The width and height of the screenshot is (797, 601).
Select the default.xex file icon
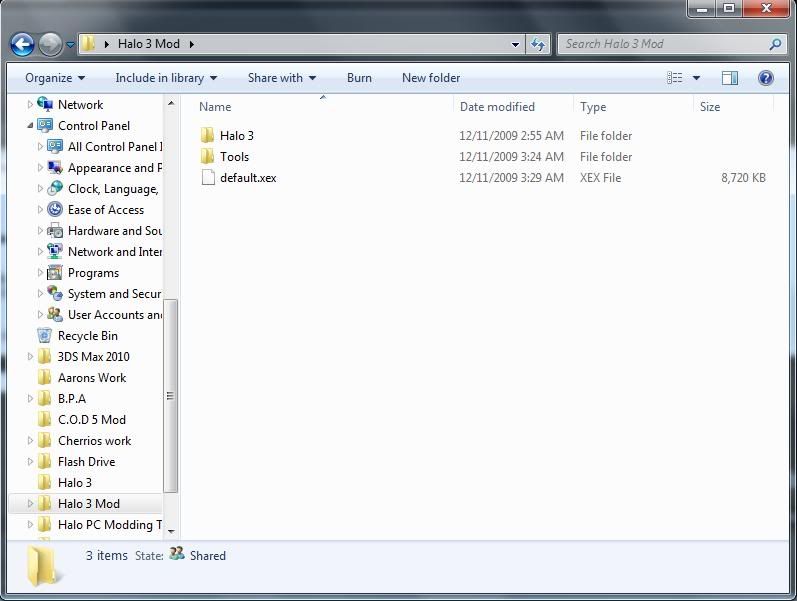pyautogui.click(x=208, y=177)
